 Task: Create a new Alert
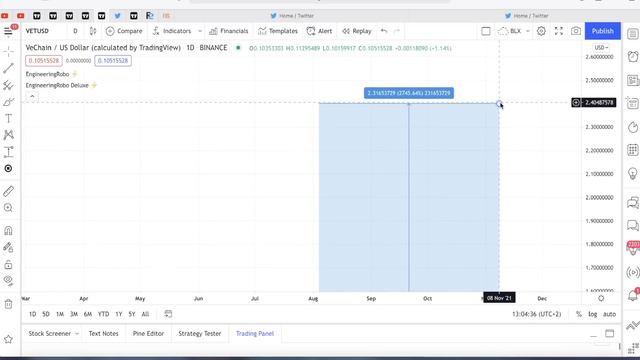(x=319, y=31)
